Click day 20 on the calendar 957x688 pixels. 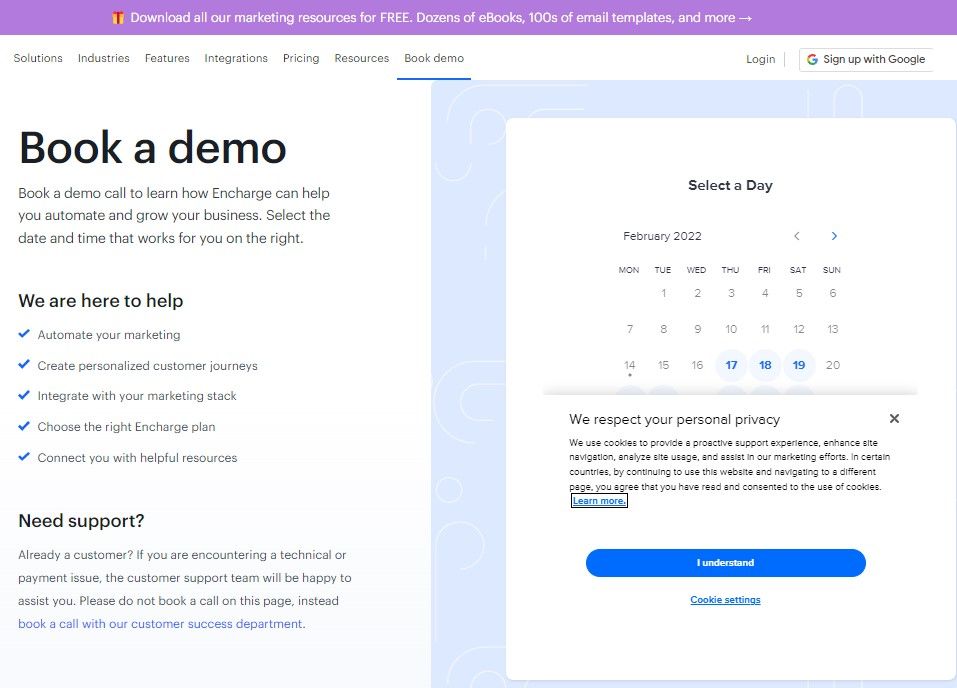(832, 365)
